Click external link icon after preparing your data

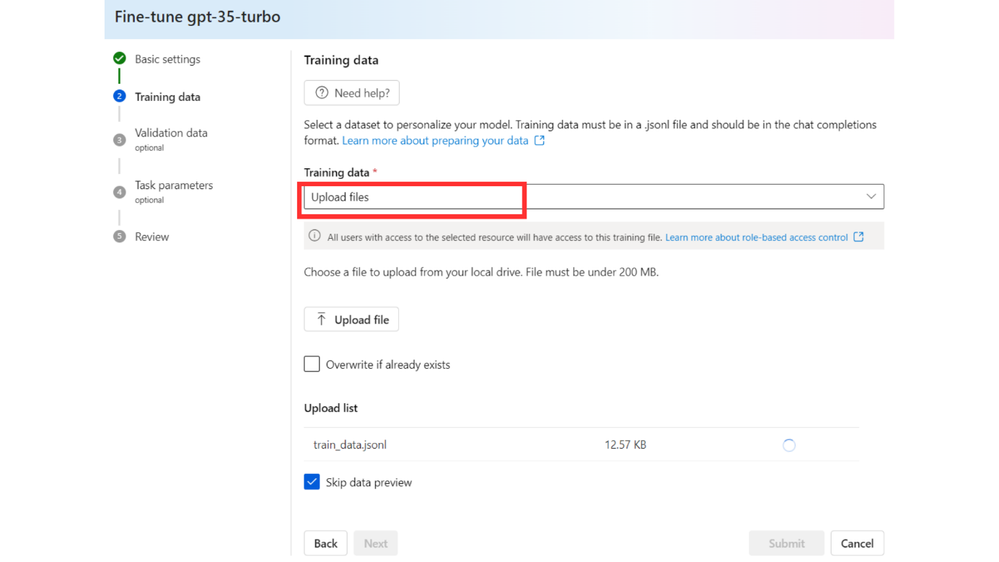pos(540,140)
